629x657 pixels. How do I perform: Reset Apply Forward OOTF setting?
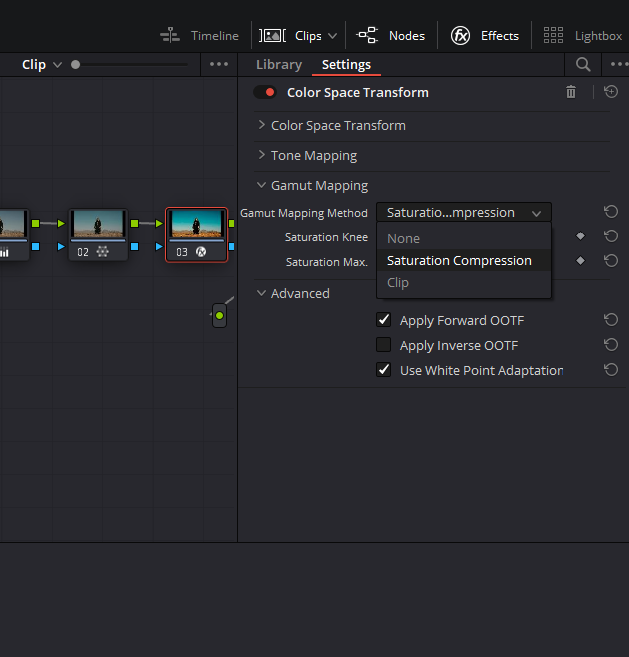point(611,320)
